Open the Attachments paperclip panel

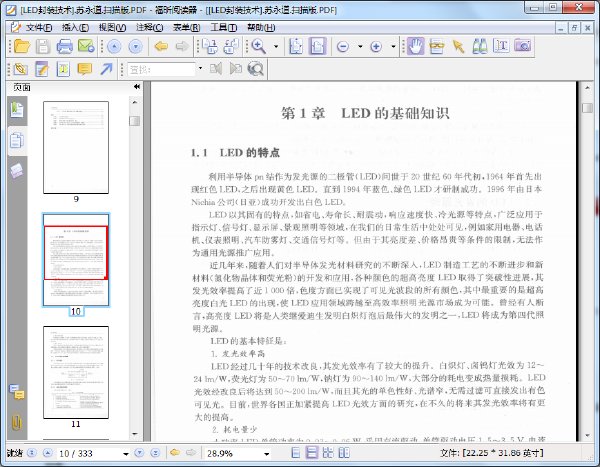pyautogui.click(x=16, y=422)
